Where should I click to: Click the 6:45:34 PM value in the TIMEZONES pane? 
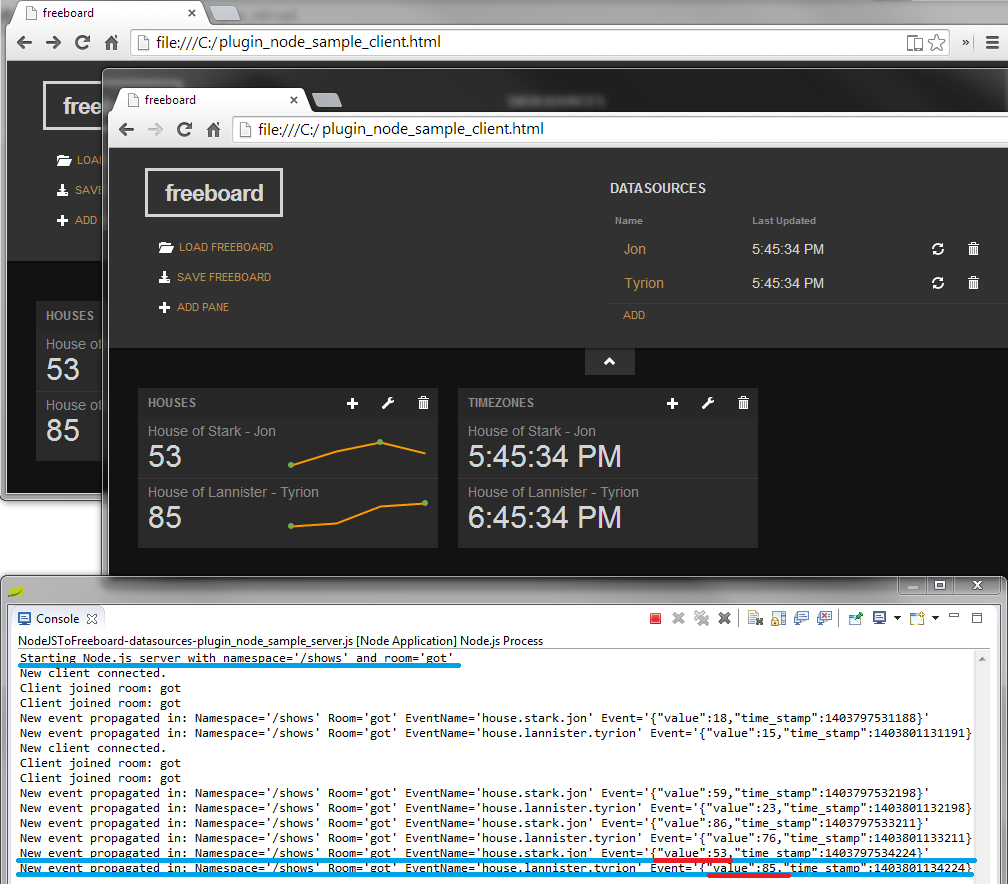[544, 518]
